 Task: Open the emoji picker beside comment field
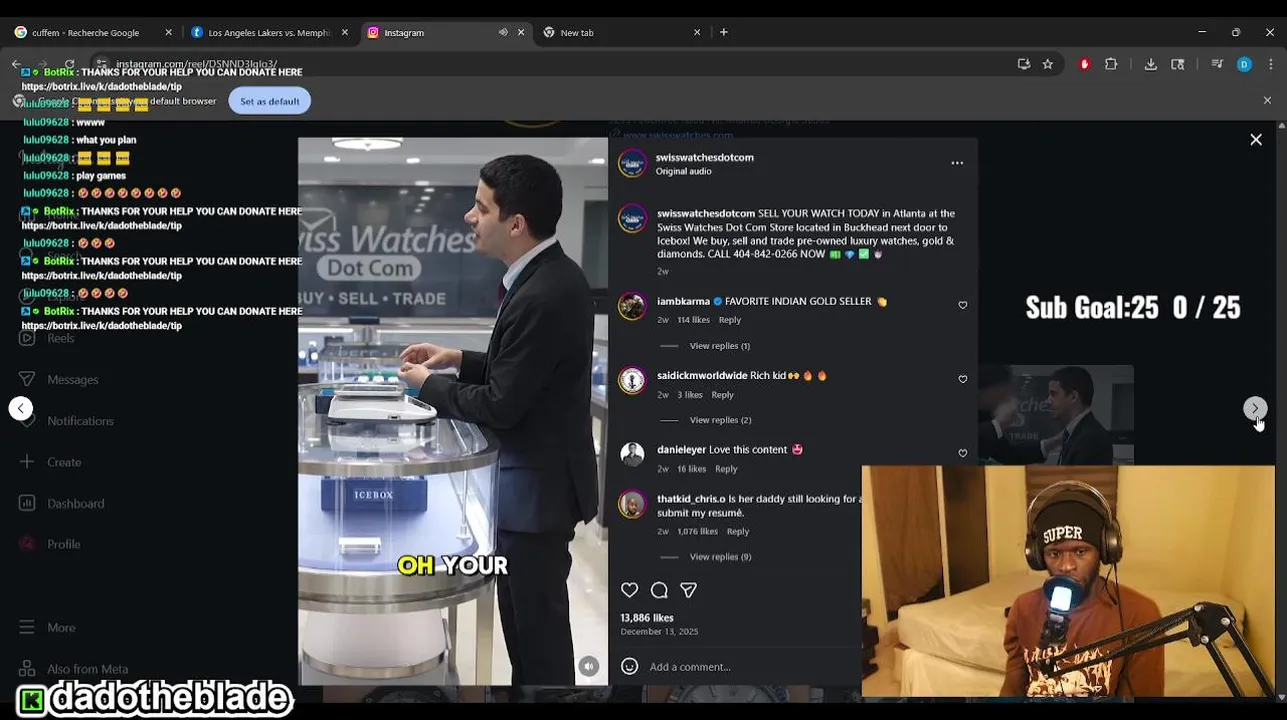coord(630,666)
